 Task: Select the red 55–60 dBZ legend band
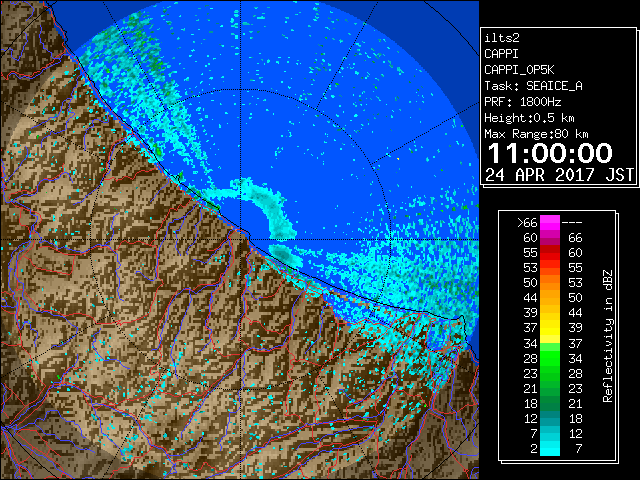click(x=550, y=253)
